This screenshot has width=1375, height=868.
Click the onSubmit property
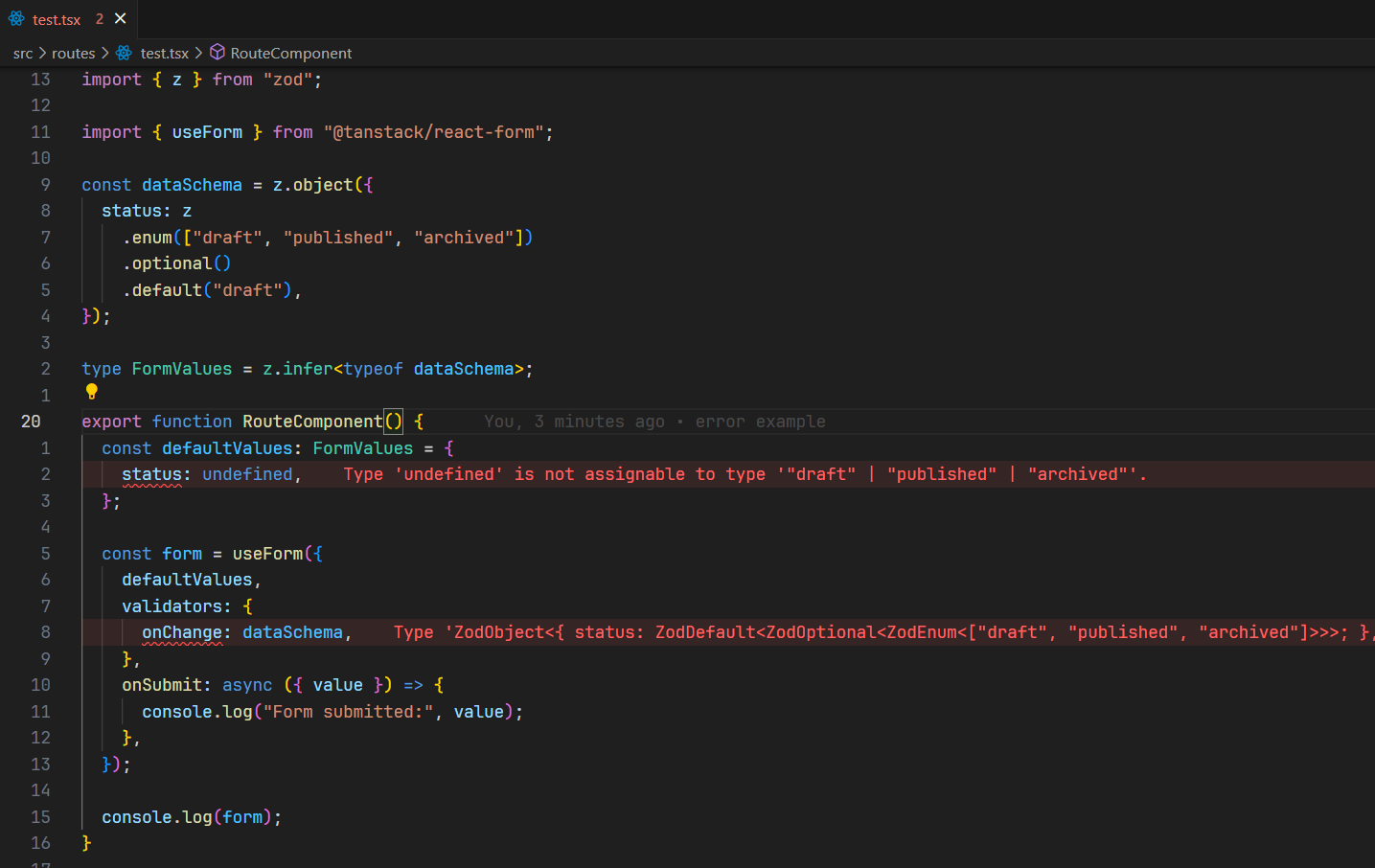(x=162, y=685)
